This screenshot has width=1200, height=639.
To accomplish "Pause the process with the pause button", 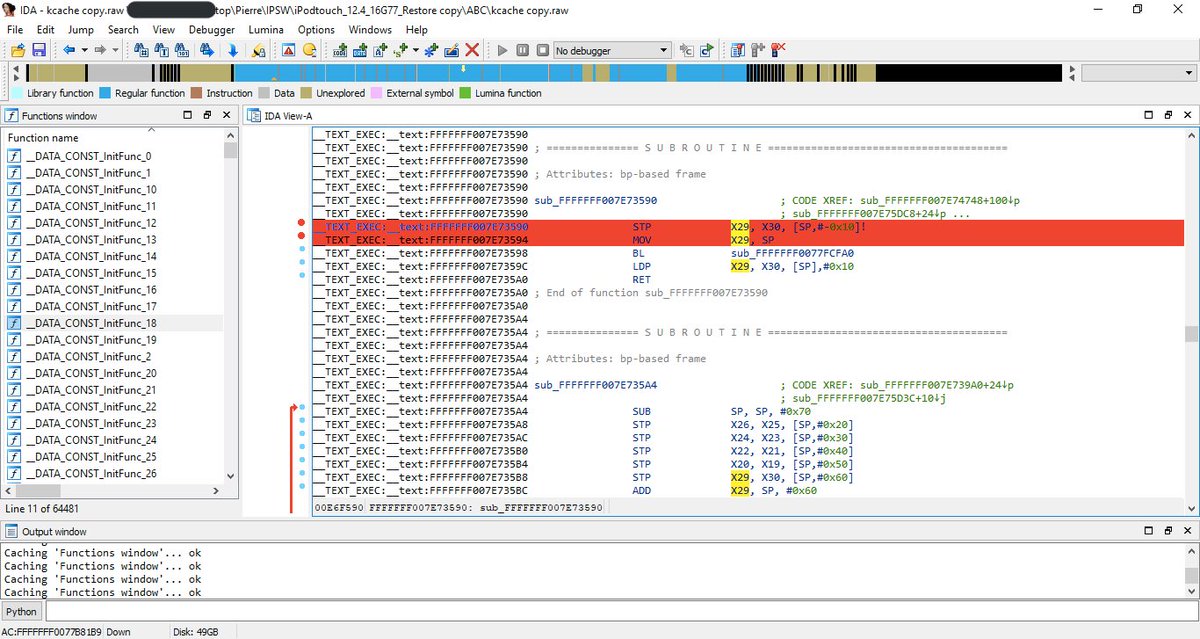I will point(522,50).
